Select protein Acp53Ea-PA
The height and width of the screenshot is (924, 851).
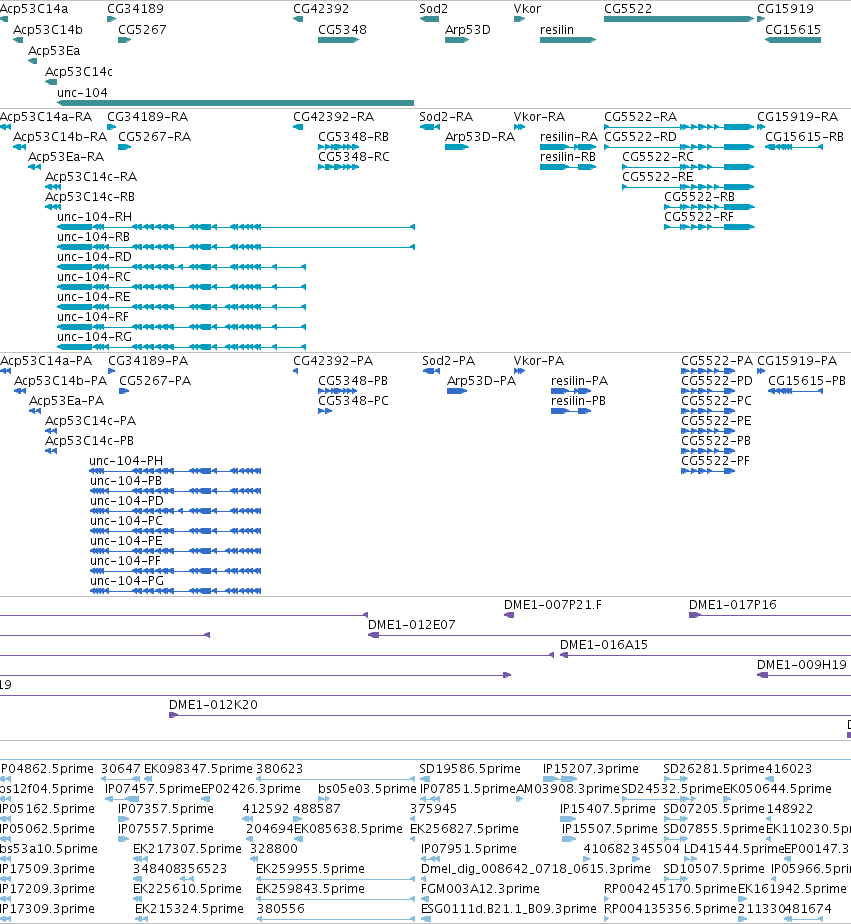(x=35, y=411)
